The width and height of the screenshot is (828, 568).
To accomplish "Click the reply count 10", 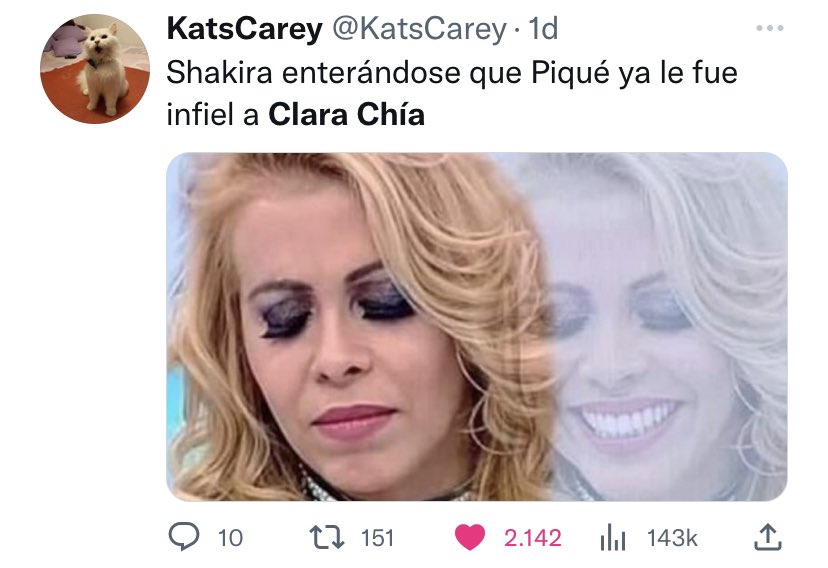I will pyautogui.click(x=230, y=538).
